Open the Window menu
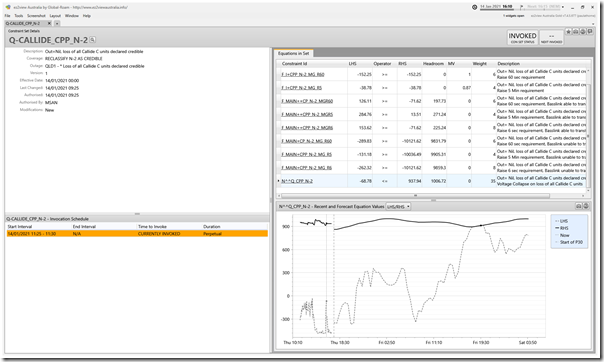604x362 pixels. [72, 16]
